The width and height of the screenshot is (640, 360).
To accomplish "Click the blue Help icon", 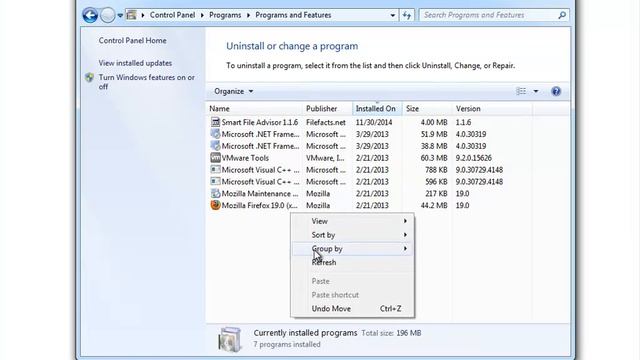I will (x=556, y=91).
